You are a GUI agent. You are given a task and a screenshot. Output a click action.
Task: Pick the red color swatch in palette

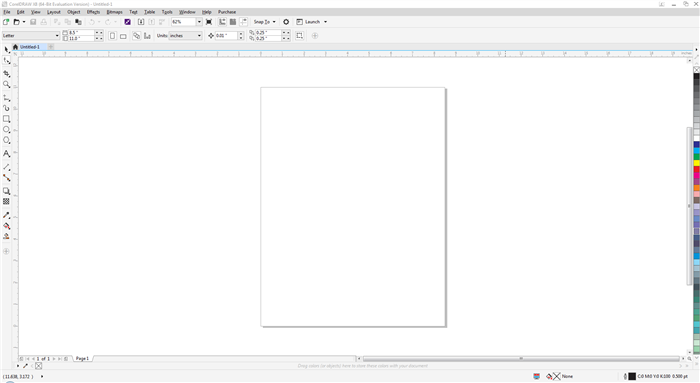696,170
